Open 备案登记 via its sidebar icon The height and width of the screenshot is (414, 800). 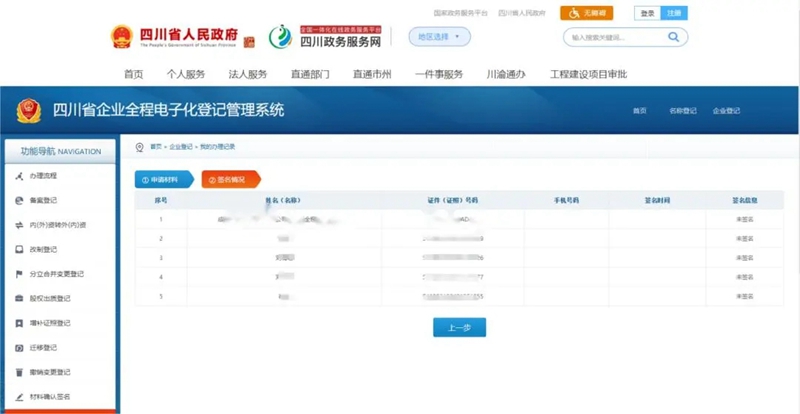click(19, 201)
